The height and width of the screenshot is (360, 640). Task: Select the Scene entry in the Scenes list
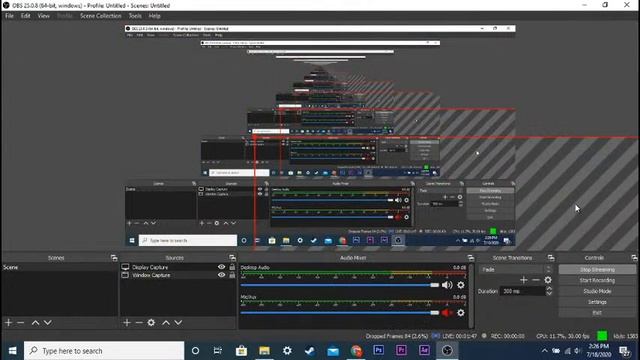pyautogui.click(x=60, y=267)
